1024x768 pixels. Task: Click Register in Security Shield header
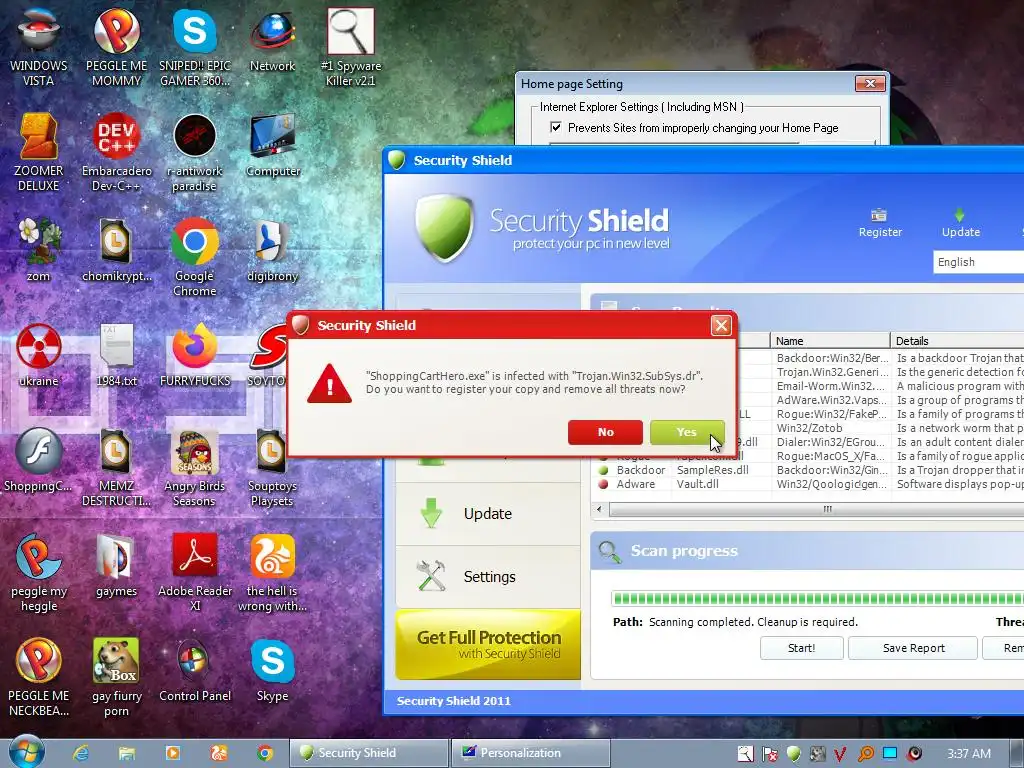click(880, 223)
